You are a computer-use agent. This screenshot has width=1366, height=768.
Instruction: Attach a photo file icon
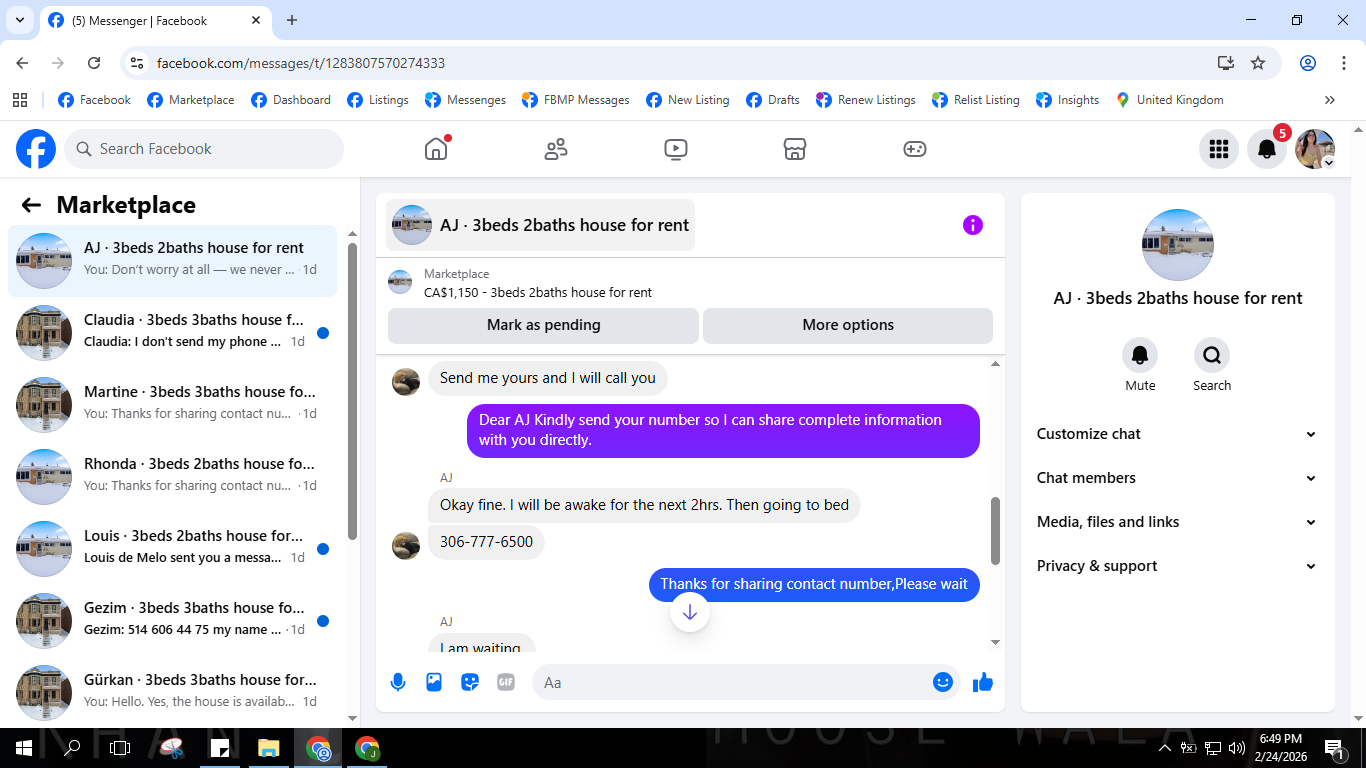pyautogui.click(x=434, y=682)
